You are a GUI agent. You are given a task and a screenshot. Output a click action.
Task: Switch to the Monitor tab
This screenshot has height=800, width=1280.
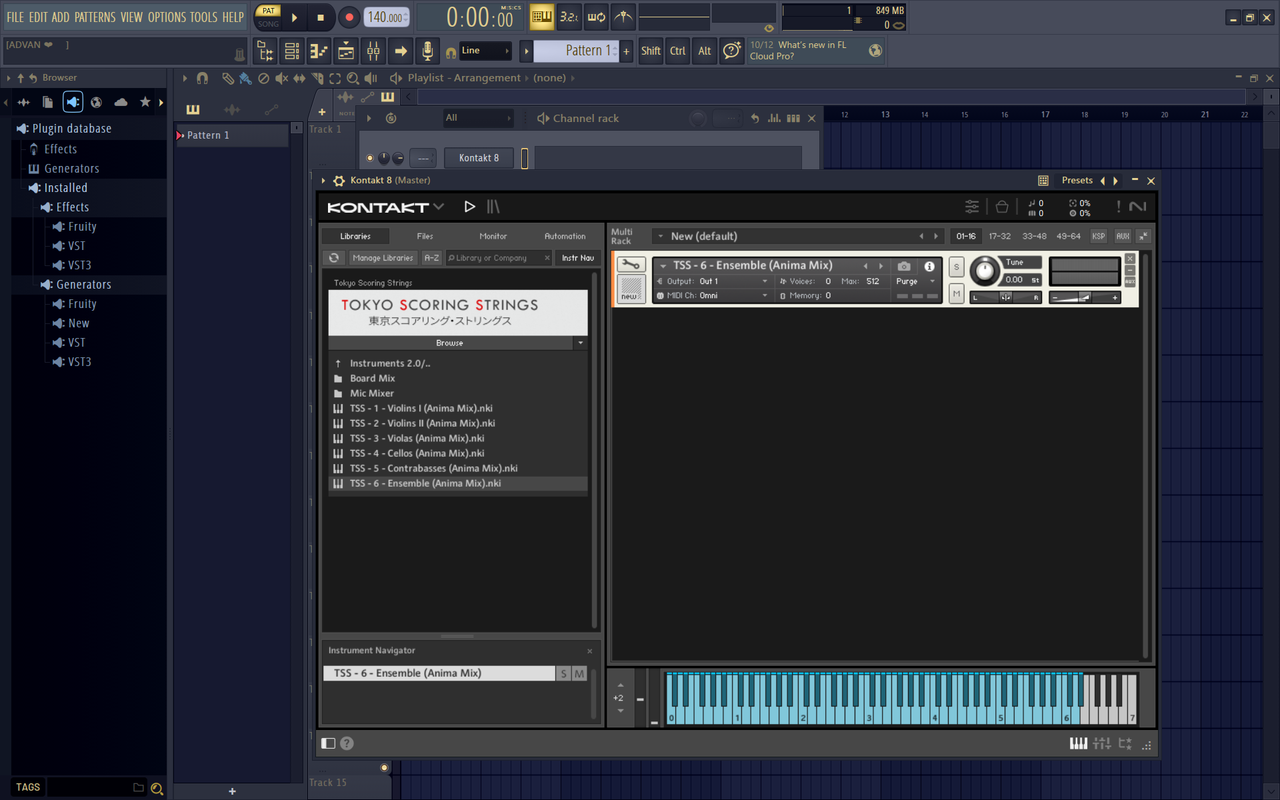(493, 236)
